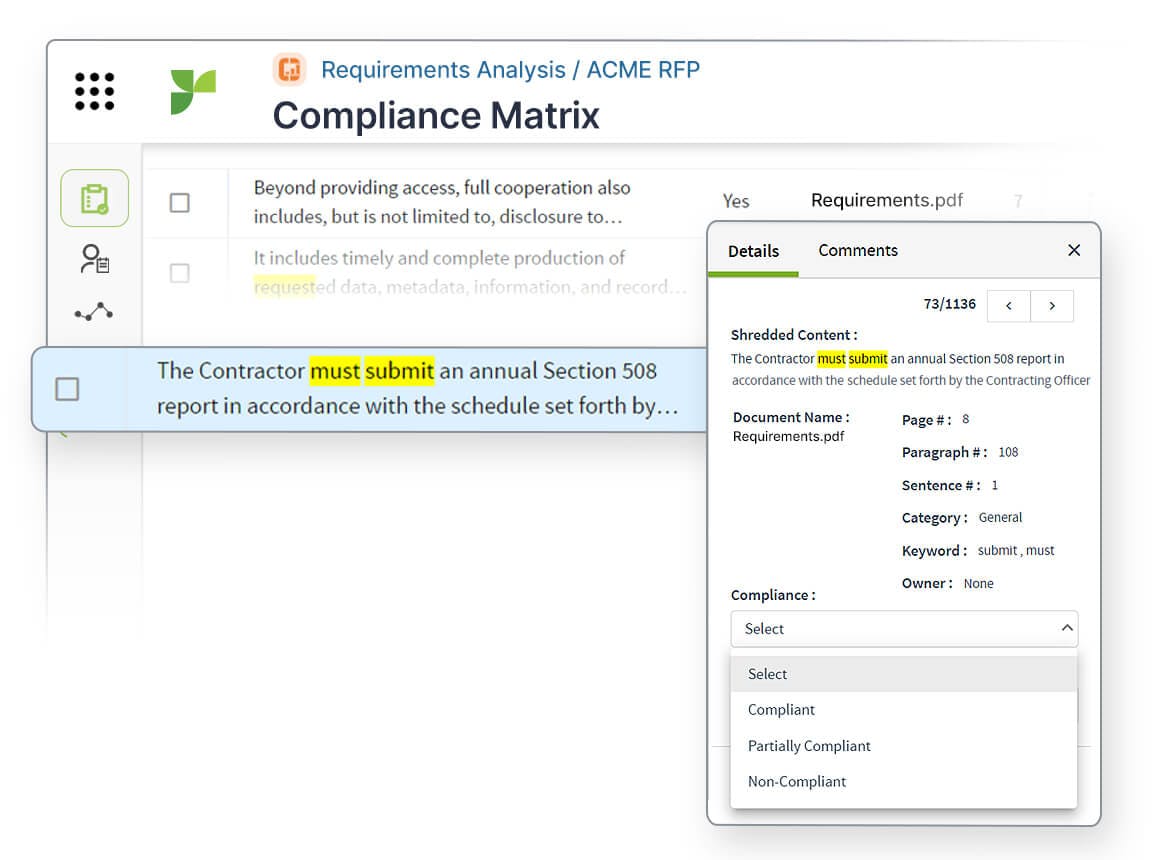Open Requirements Analysis / ACME RFP breadcrumb link

(510, 70)
